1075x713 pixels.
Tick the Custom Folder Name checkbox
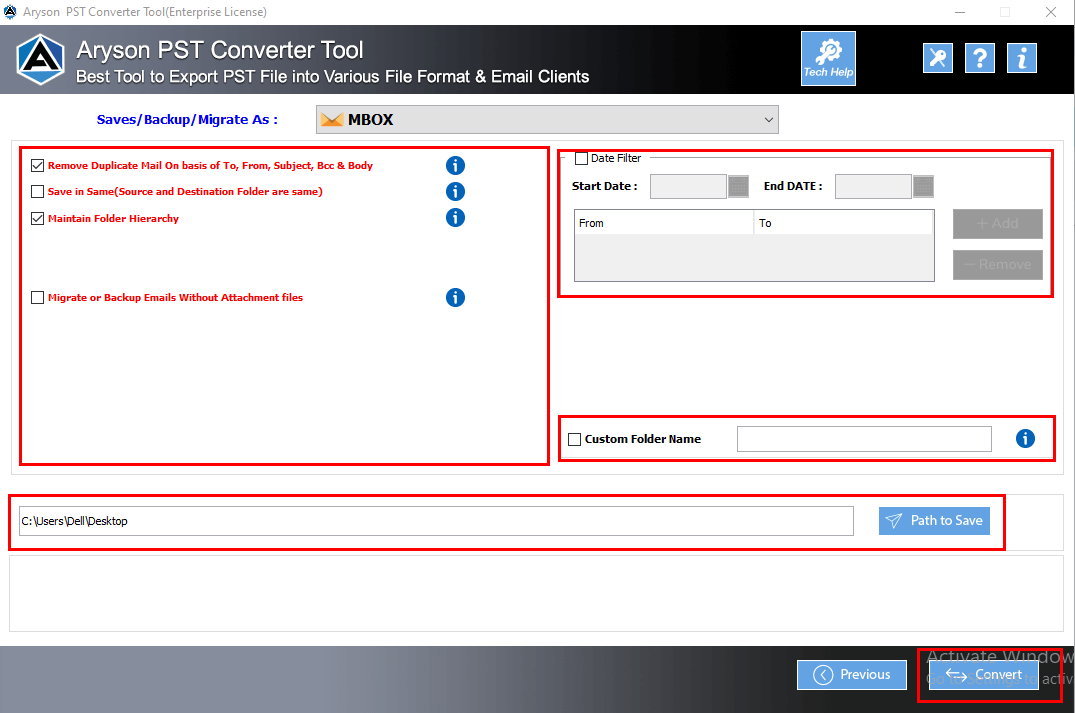(x=575, y=439)
